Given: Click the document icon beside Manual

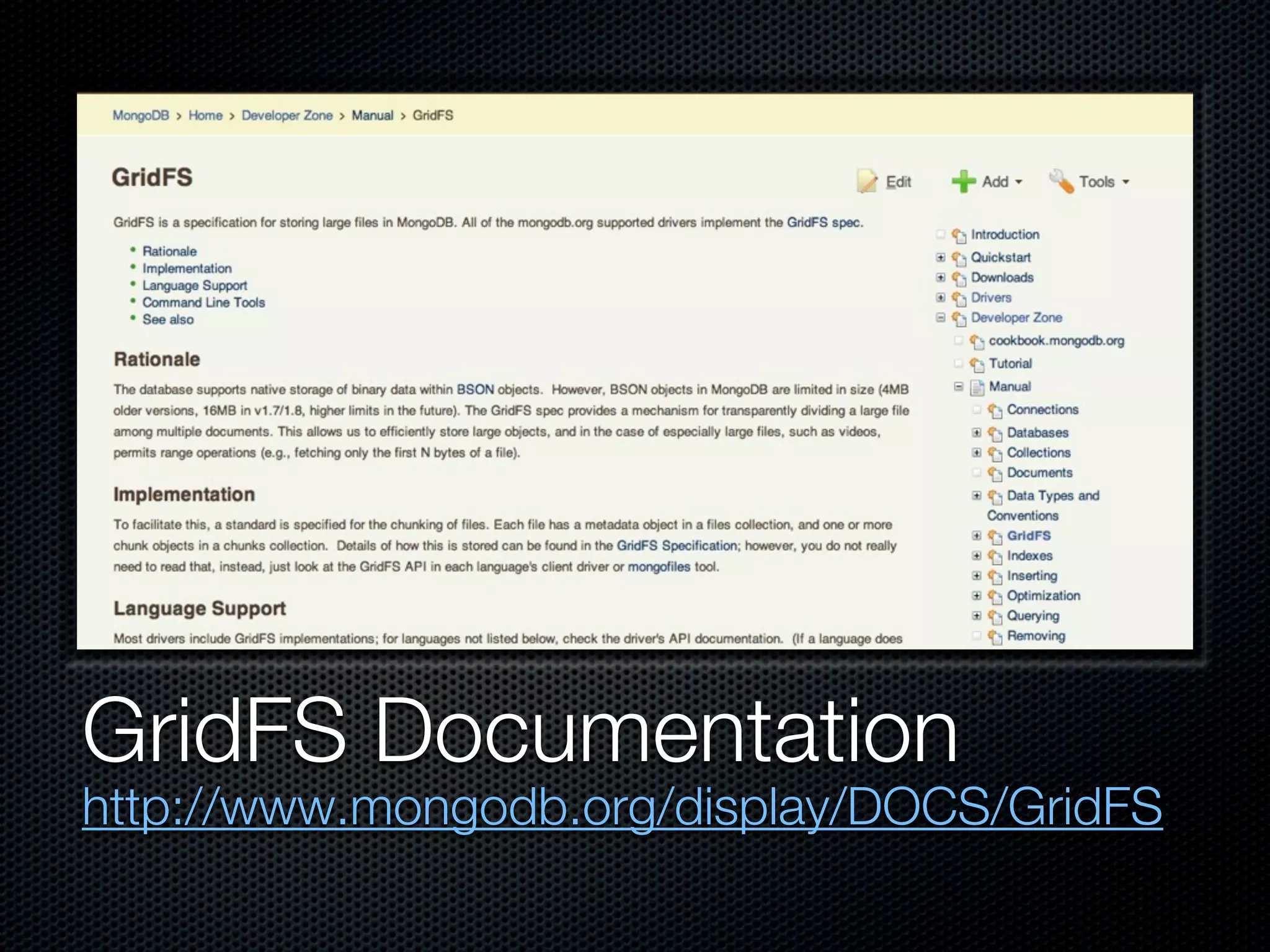Looking at the screenshot, I should [977, 387].
